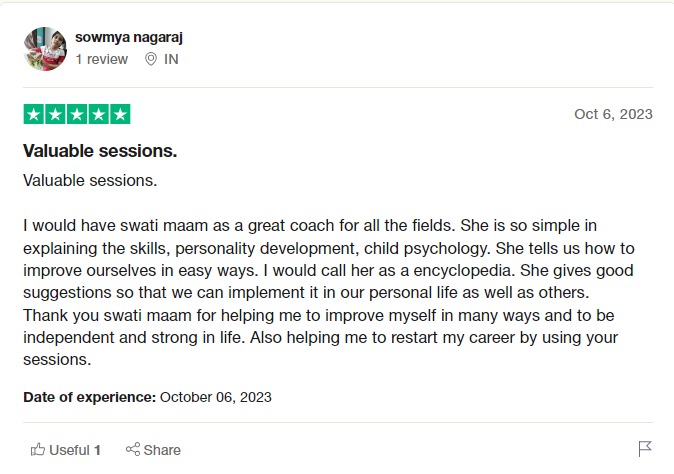Click the third green rating star
This screenshot has height=474, width=674.
(77, 114)
